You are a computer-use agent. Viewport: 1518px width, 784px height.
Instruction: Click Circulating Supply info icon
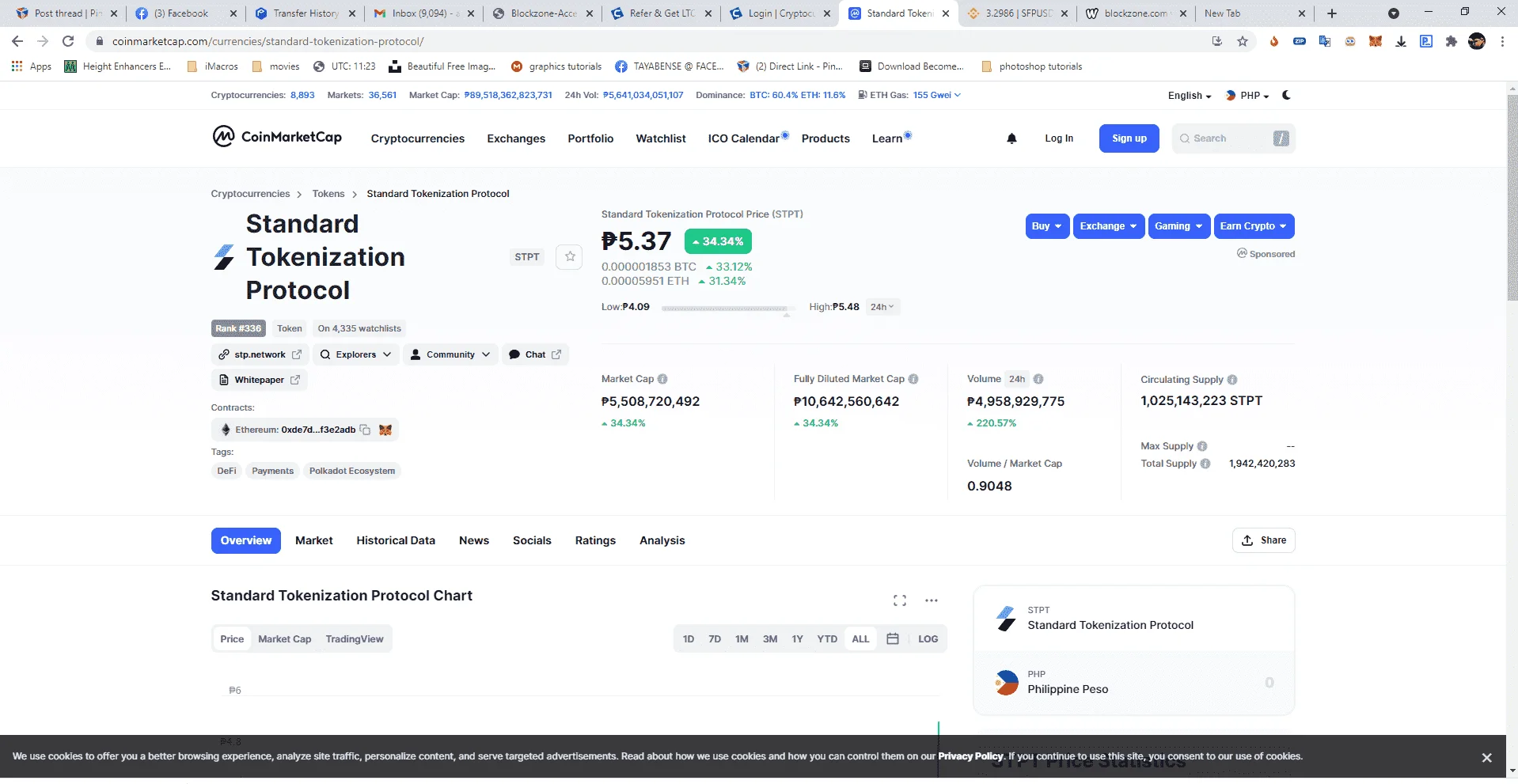coord(1232,380)
